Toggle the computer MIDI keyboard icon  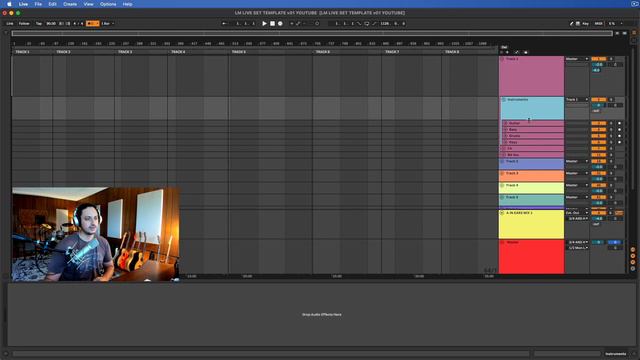(578, 24)
